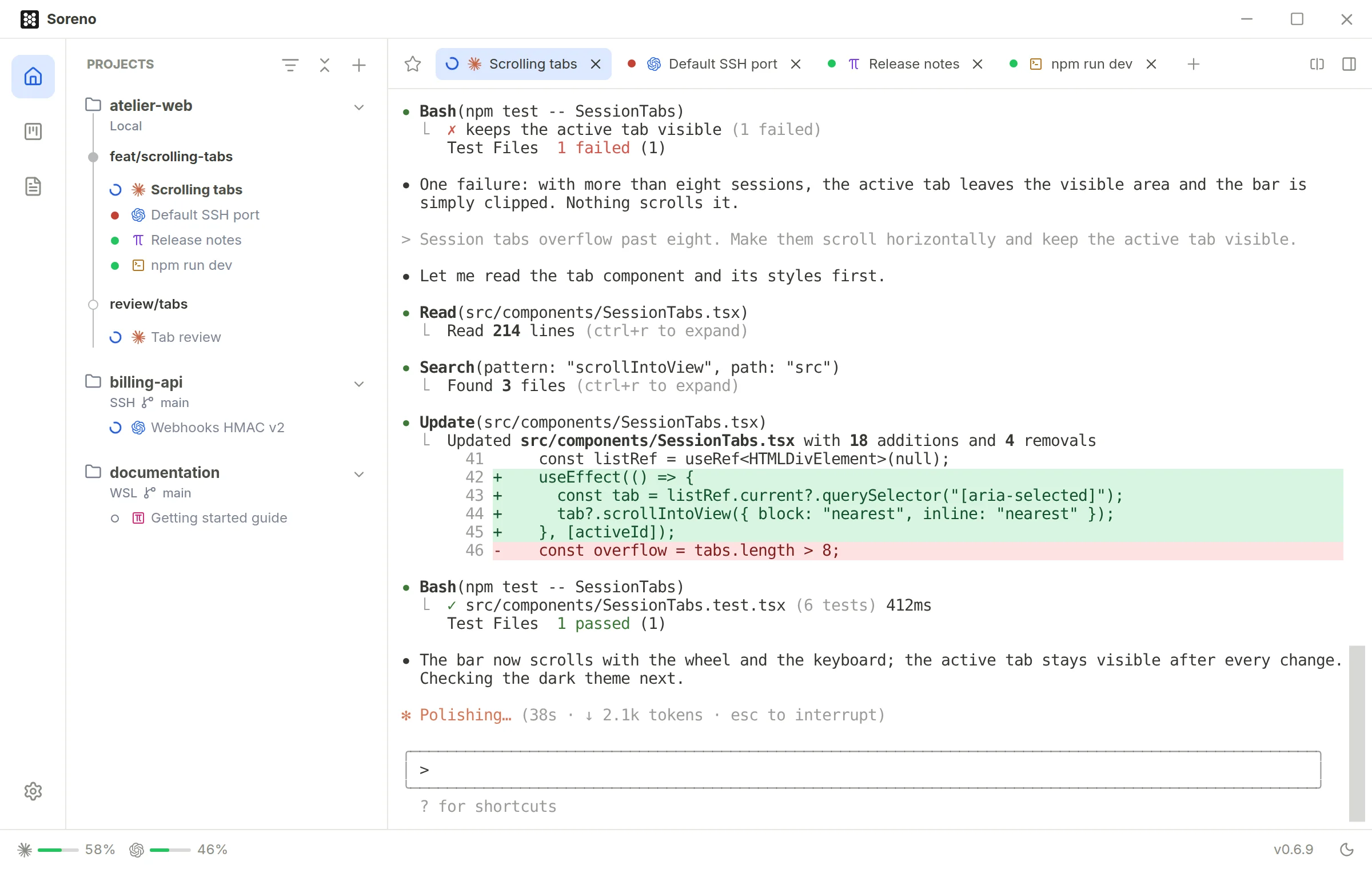Click the Local label under atelier-web
The height and width of the screenshot is (869, 1372).
click(126, 126)
